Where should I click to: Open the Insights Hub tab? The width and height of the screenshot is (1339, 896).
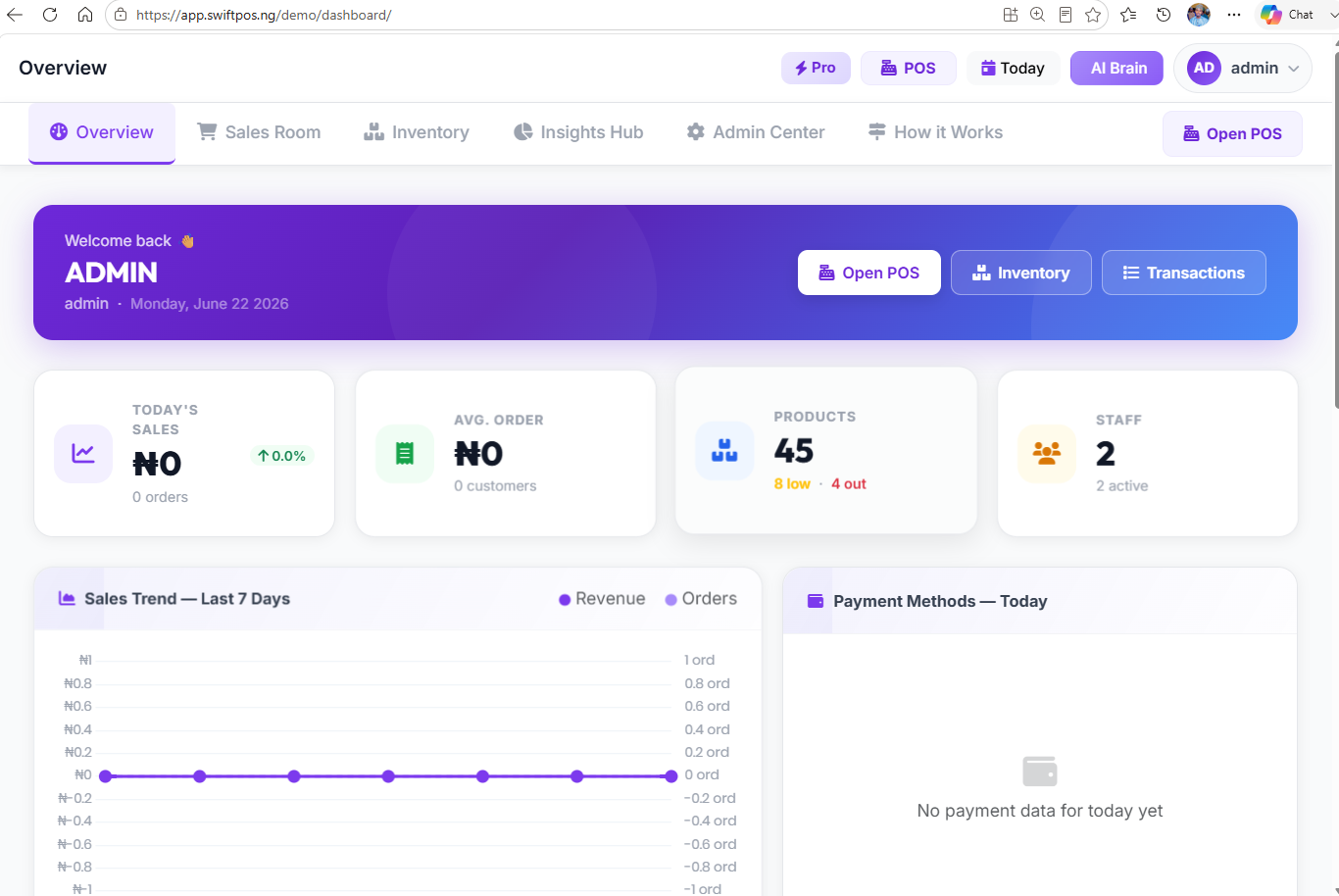pyautogui.click(x=578, y=132)
